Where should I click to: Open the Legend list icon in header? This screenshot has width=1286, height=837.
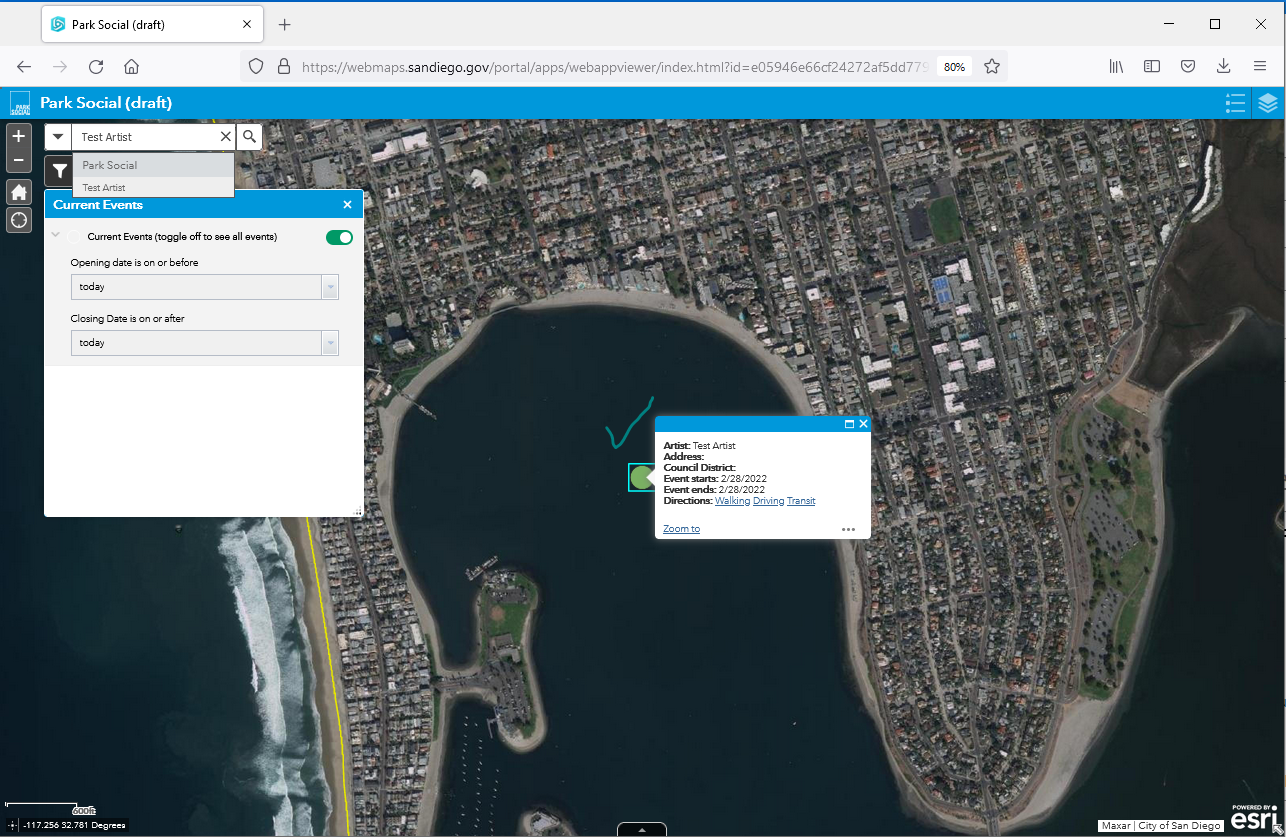click(x=1235, y=103)
